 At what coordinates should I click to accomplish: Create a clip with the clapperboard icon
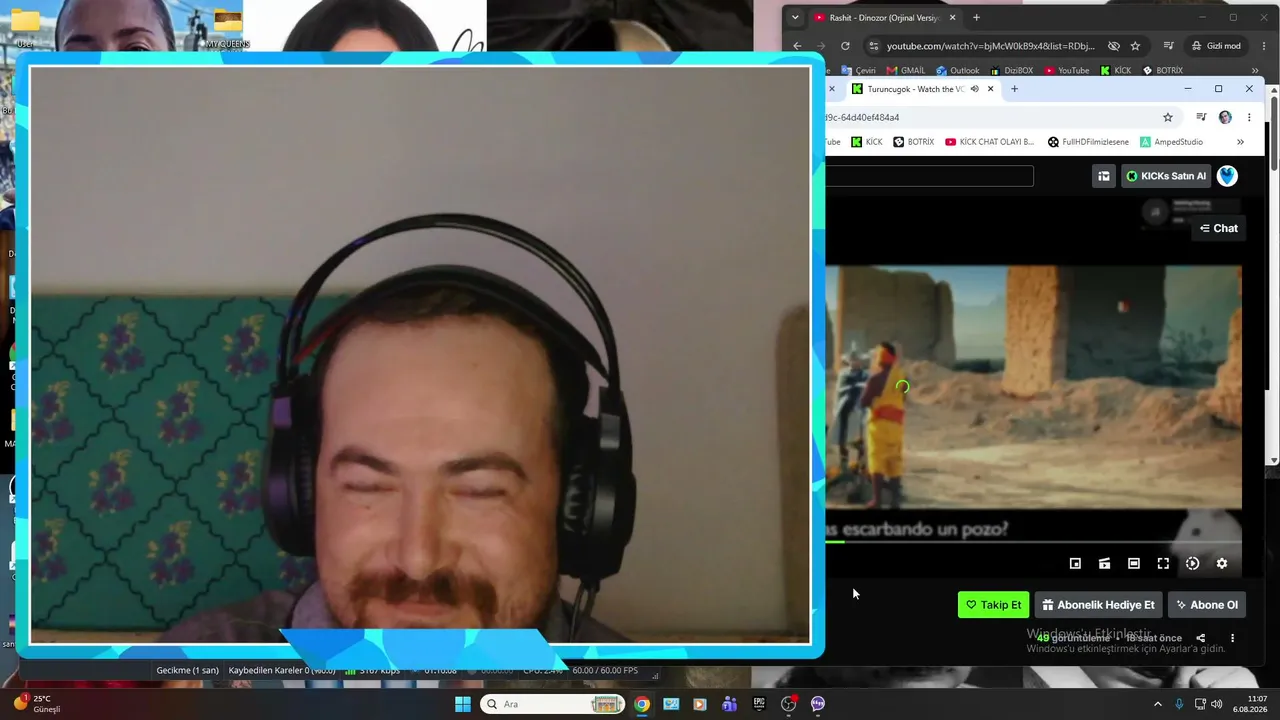pos(1104,563)
